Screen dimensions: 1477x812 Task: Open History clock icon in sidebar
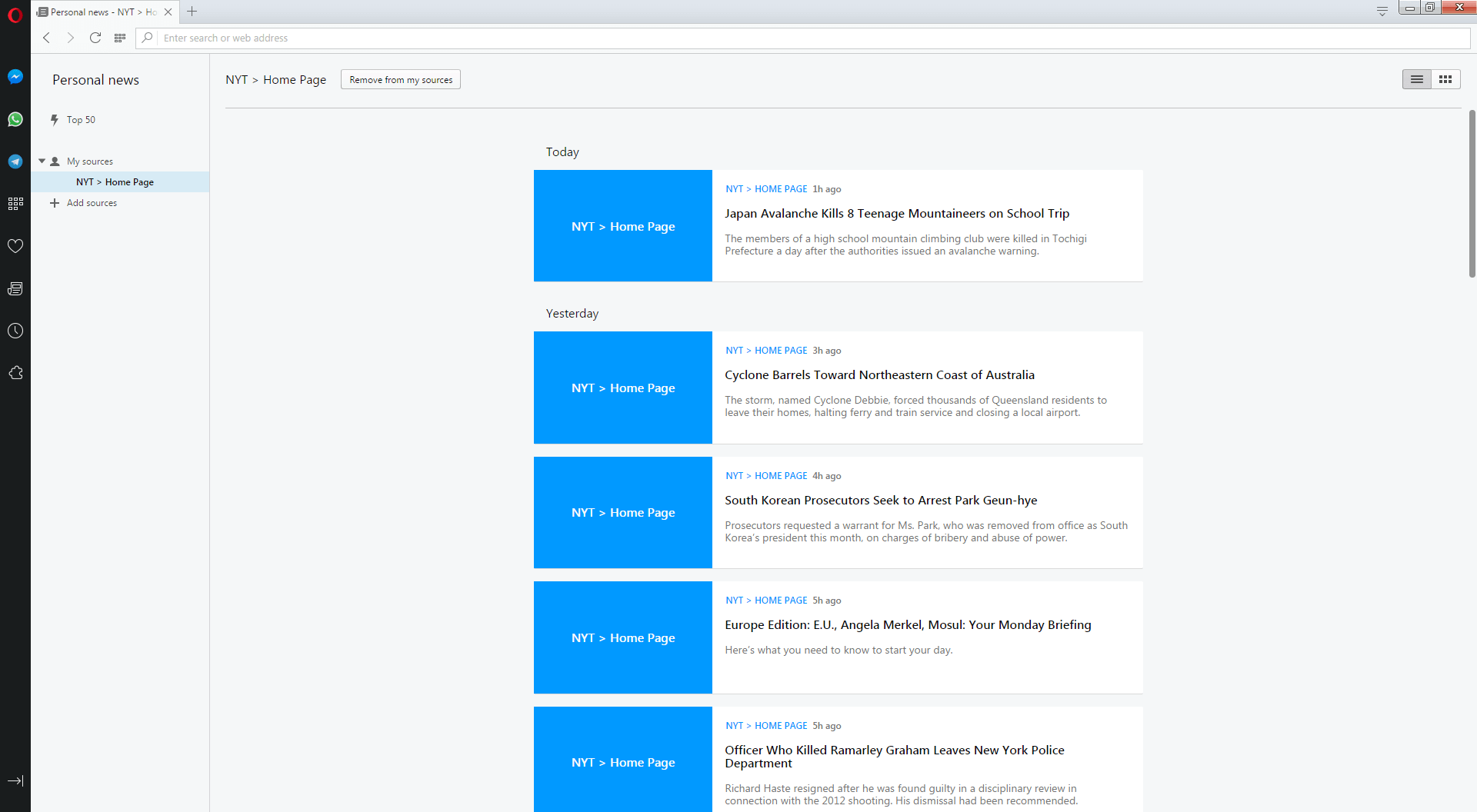15,331
